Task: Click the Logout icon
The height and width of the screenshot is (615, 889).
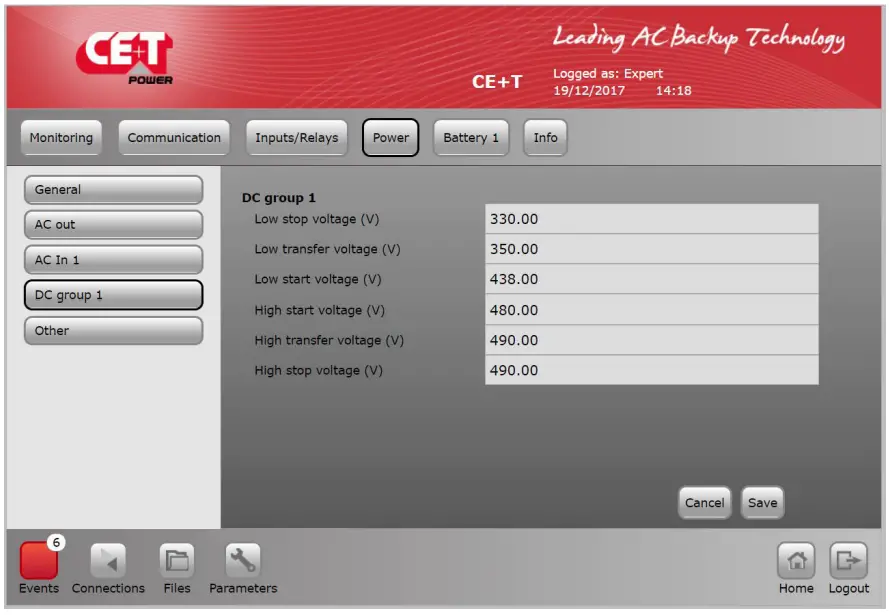Action: (x=848, y=561)
